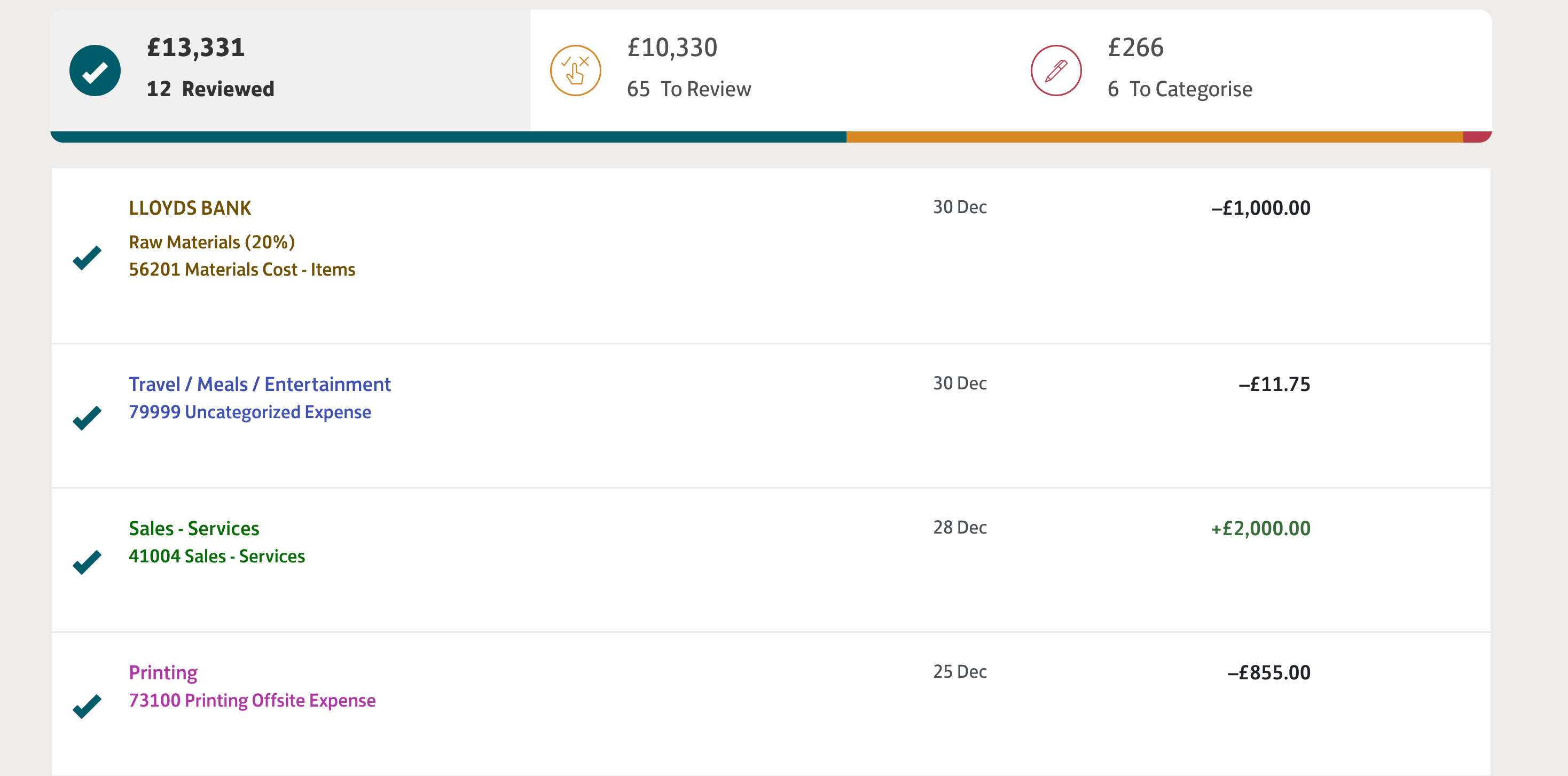Switch to the 65 To Review tab
This screenshot has height=776, width=1568.
coord(771,70)
